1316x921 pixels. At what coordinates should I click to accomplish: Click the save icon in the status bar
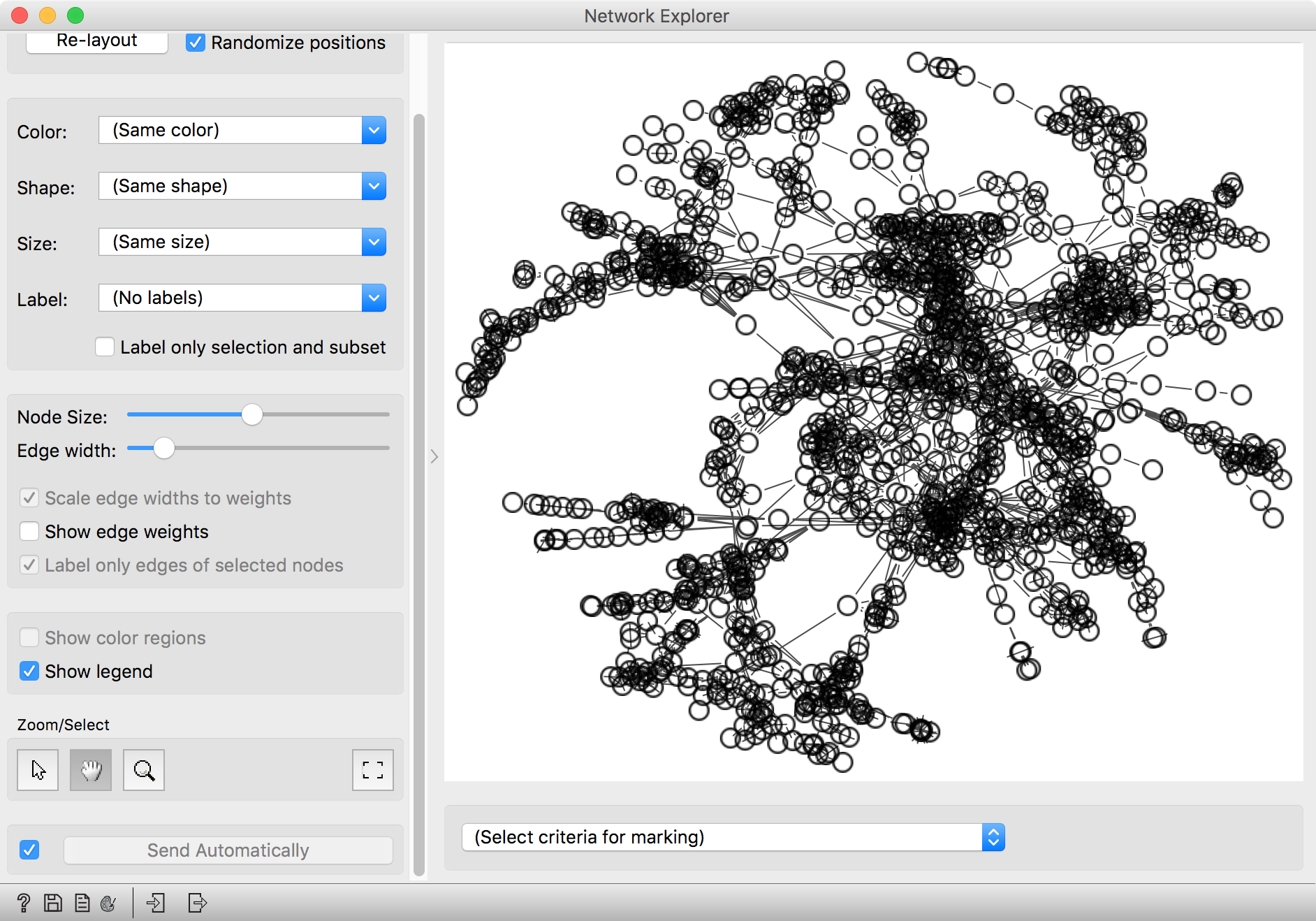coord(53,903)
